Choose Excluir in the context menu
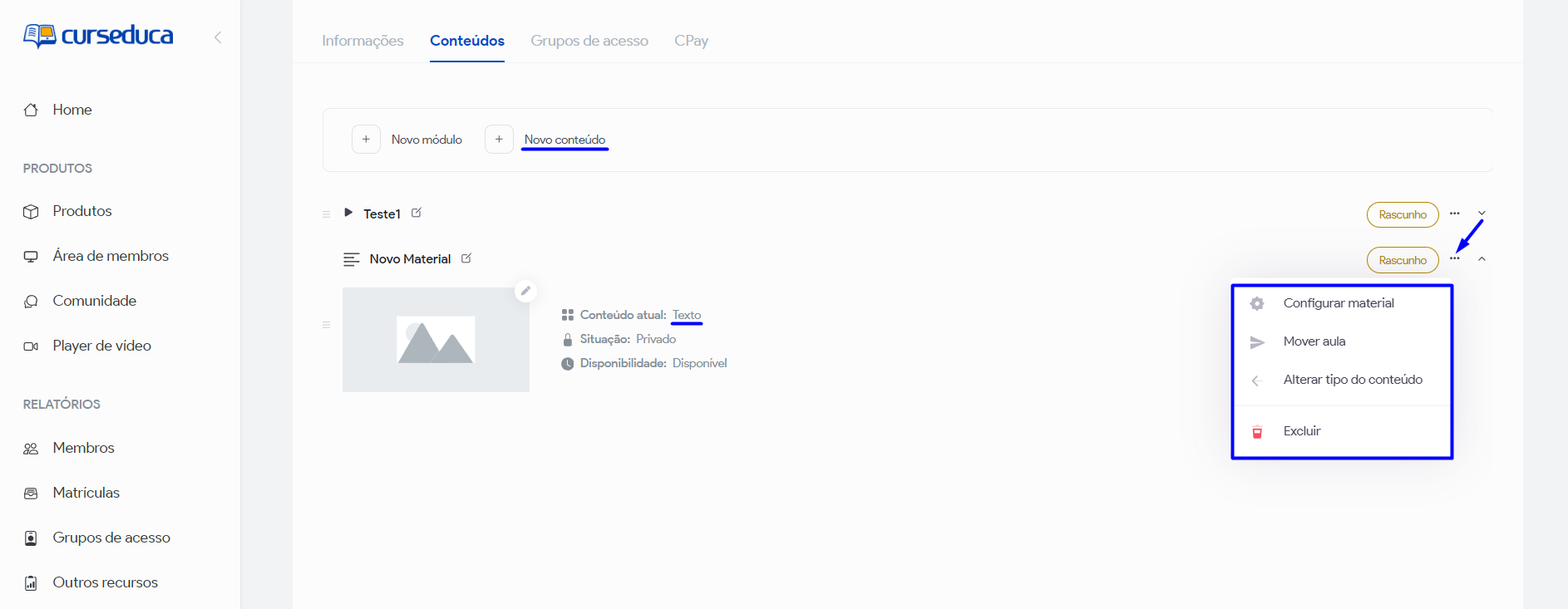 (x=1301, y=431)
